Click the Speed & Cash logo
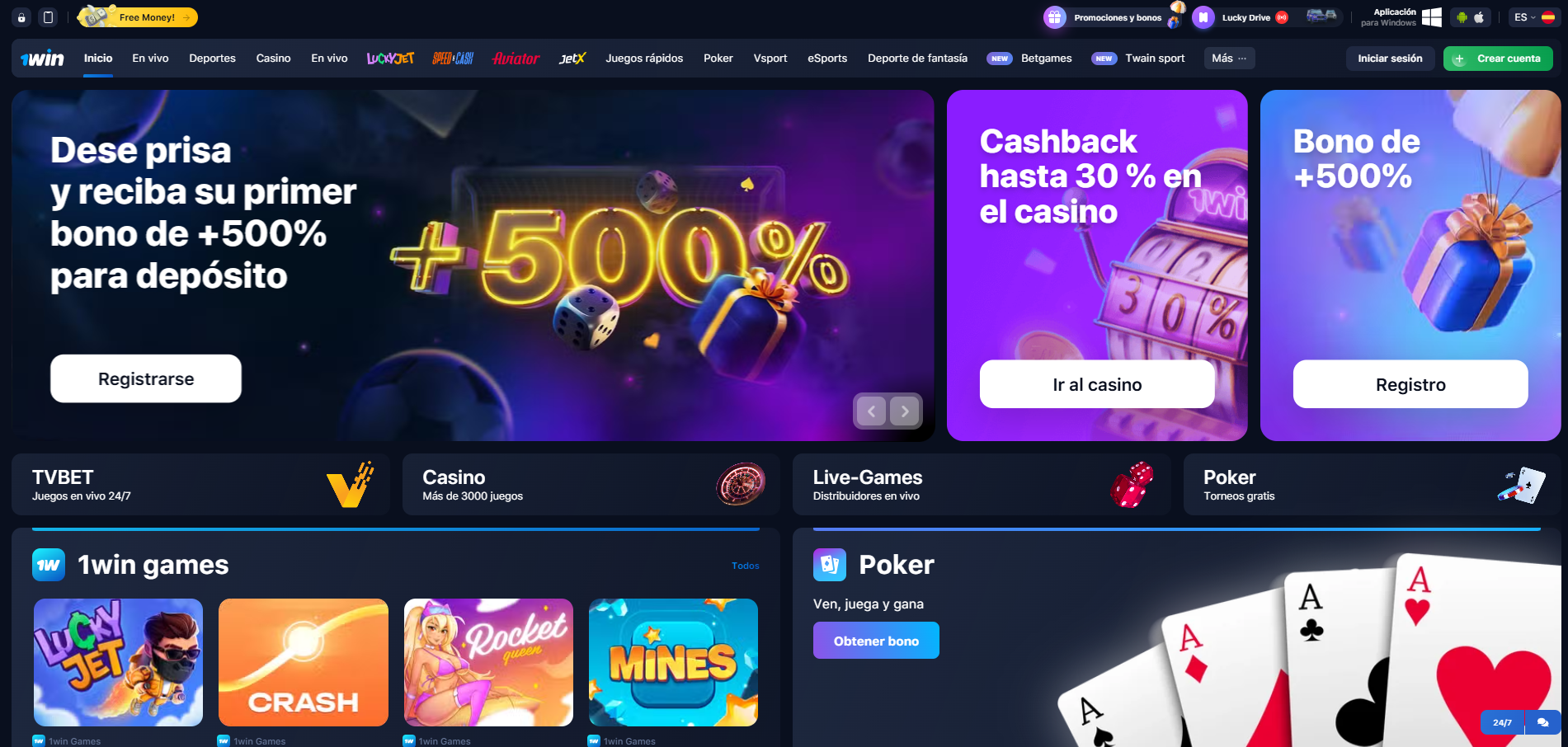The width and height of the screenshot is (1568, 747). click(453, 59)
